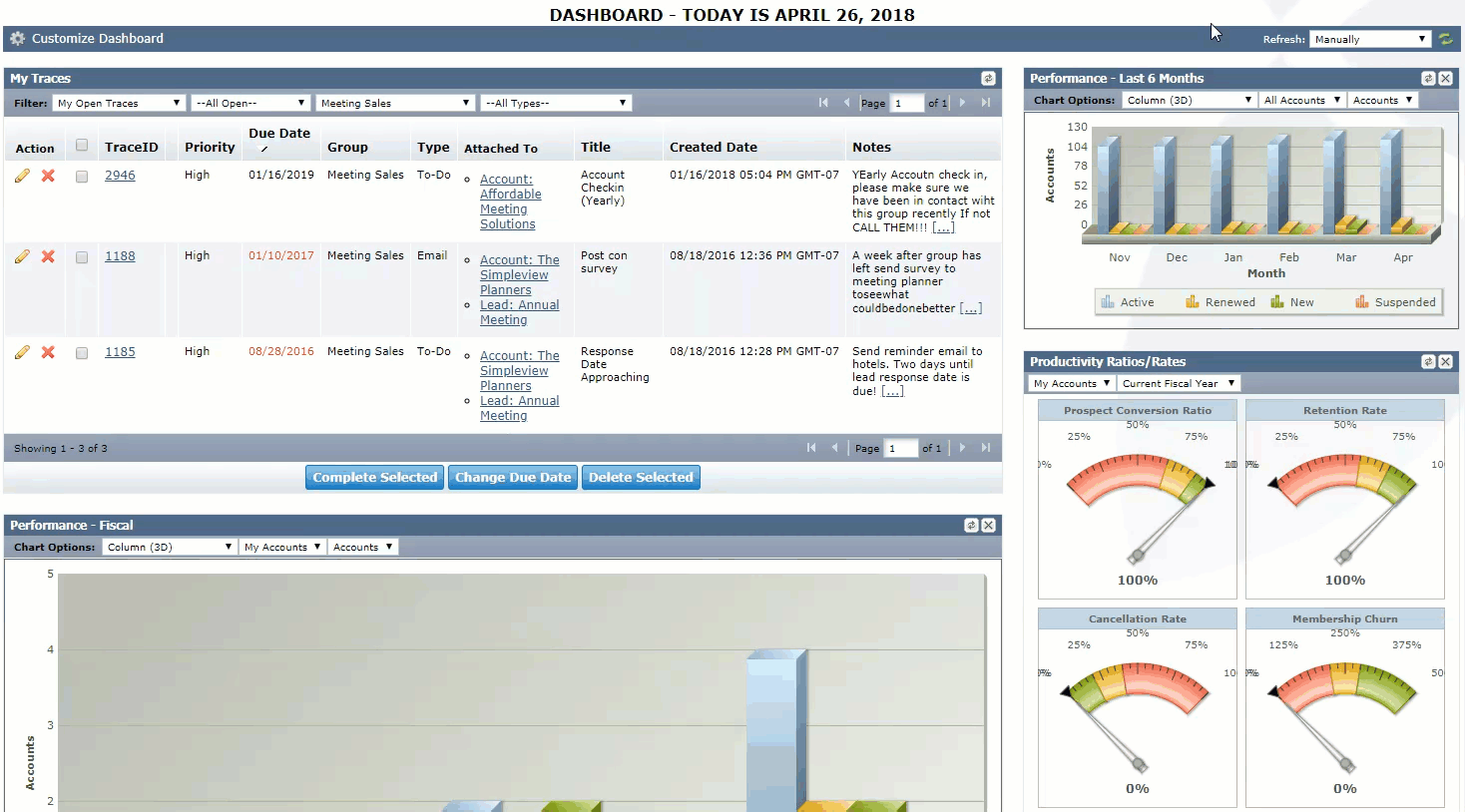Sort traces by Due Date column

click(279, 134)
